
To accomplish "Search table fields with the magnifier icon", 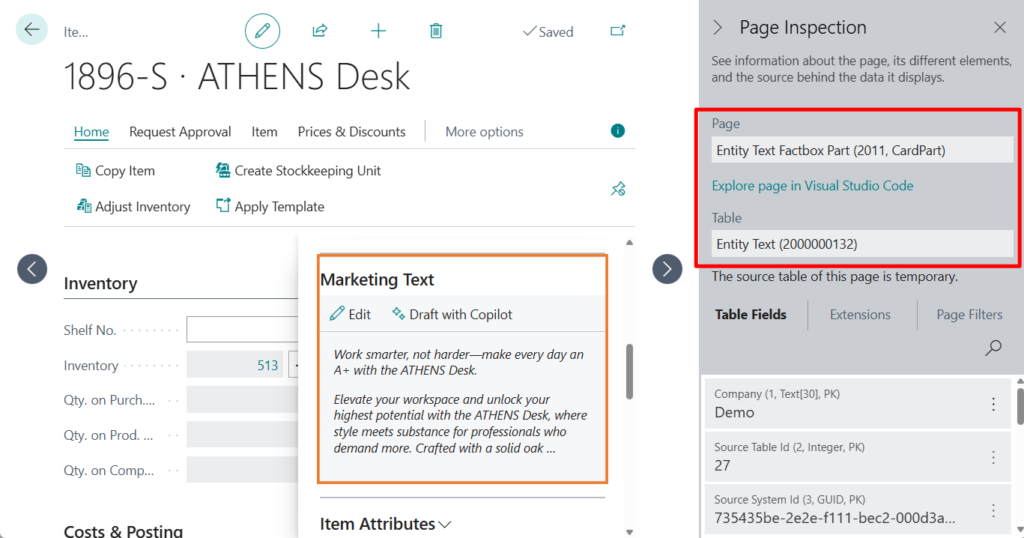I will click(993, 348).
